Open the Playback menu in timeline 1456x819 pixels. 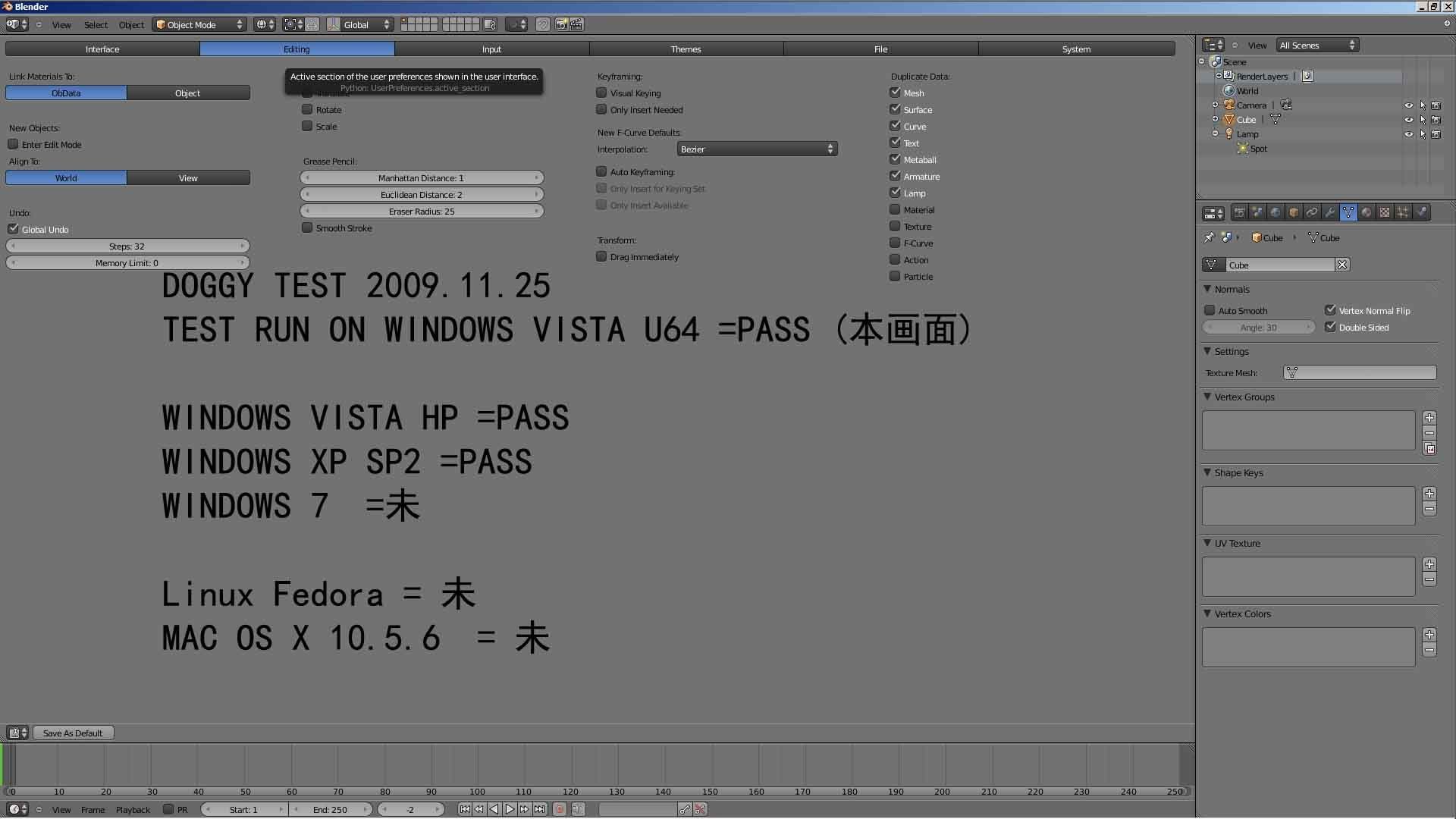(x=133, y=810)
